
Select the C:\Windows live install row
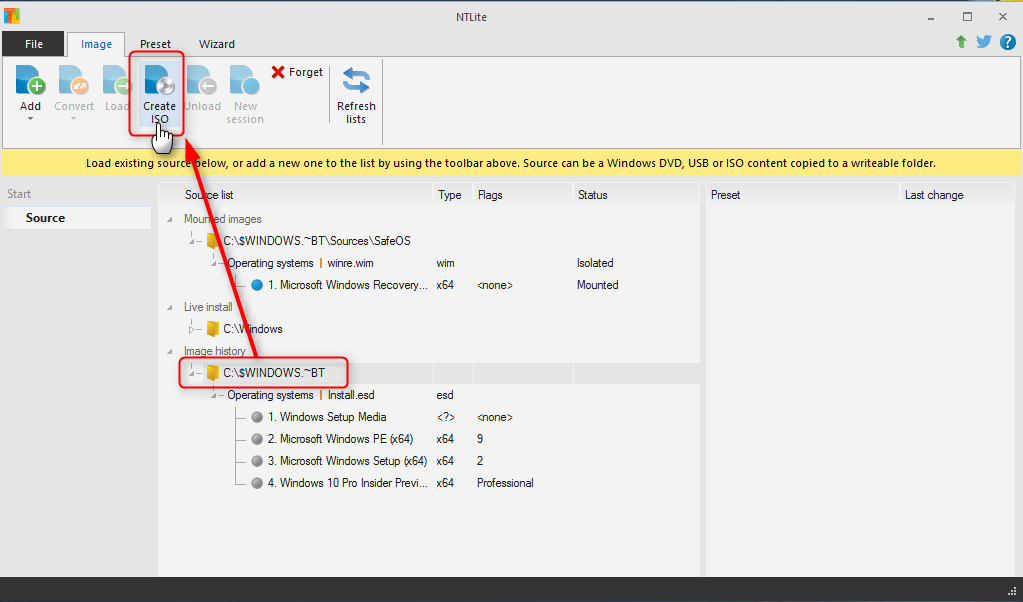click(252, 329)
